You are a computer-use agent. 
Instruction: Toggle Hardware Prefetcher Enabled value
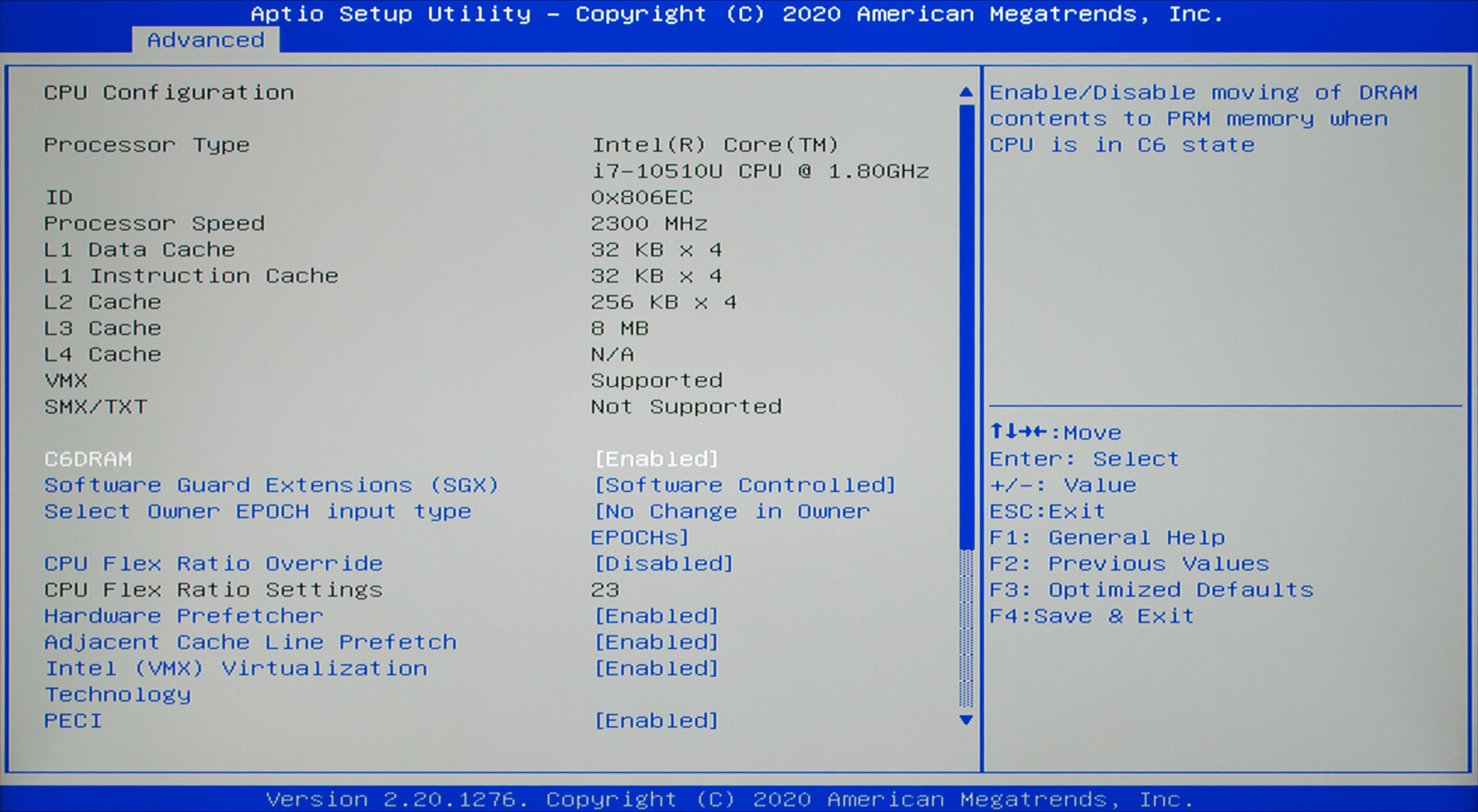tap(656, 617)
